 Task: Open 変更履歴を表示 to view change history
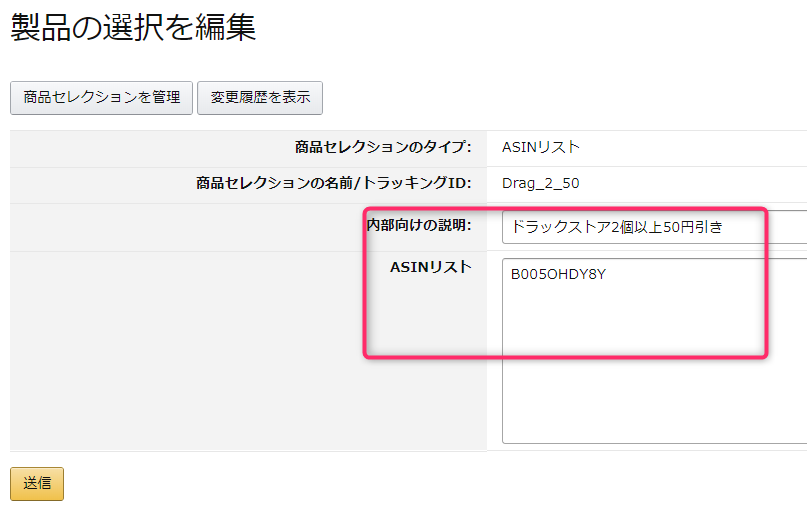coord(260,97)
